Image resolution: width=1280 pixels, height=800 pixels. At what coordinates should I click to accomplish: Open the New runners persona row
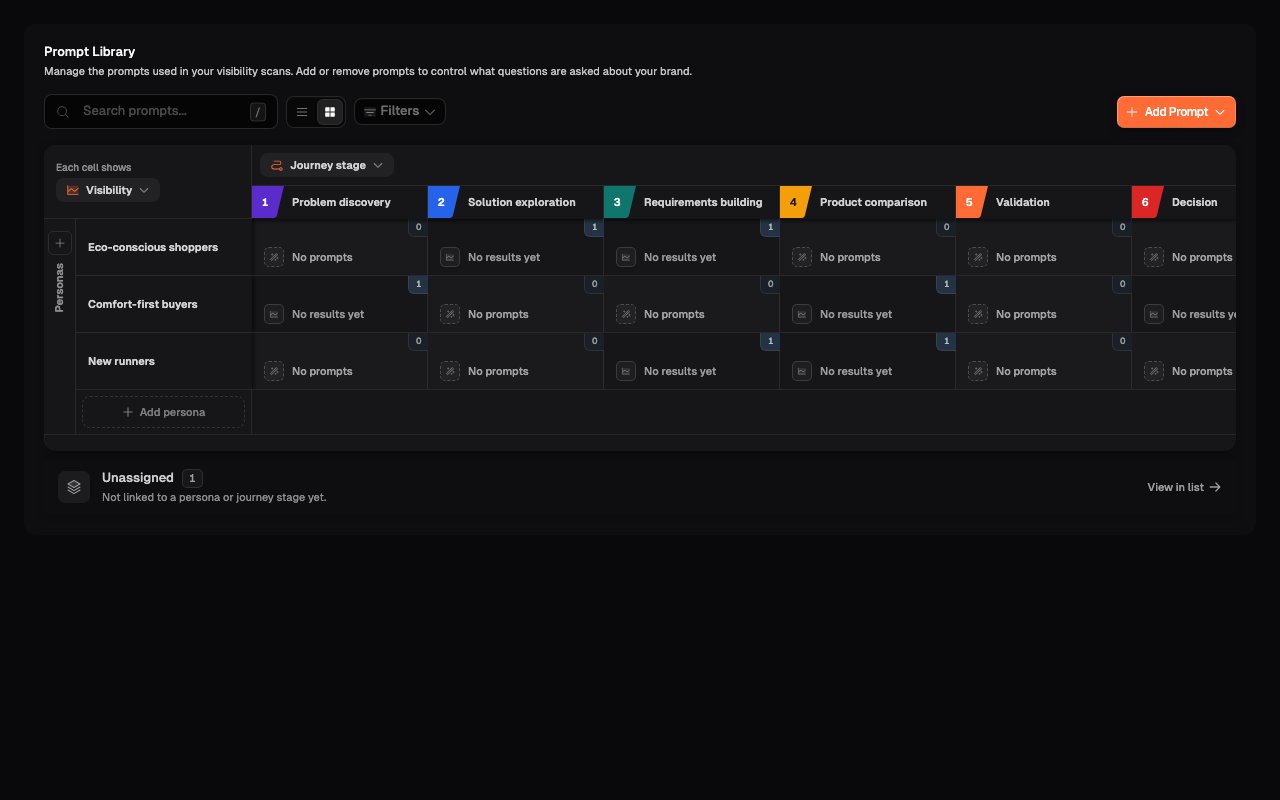coord(164,361)
